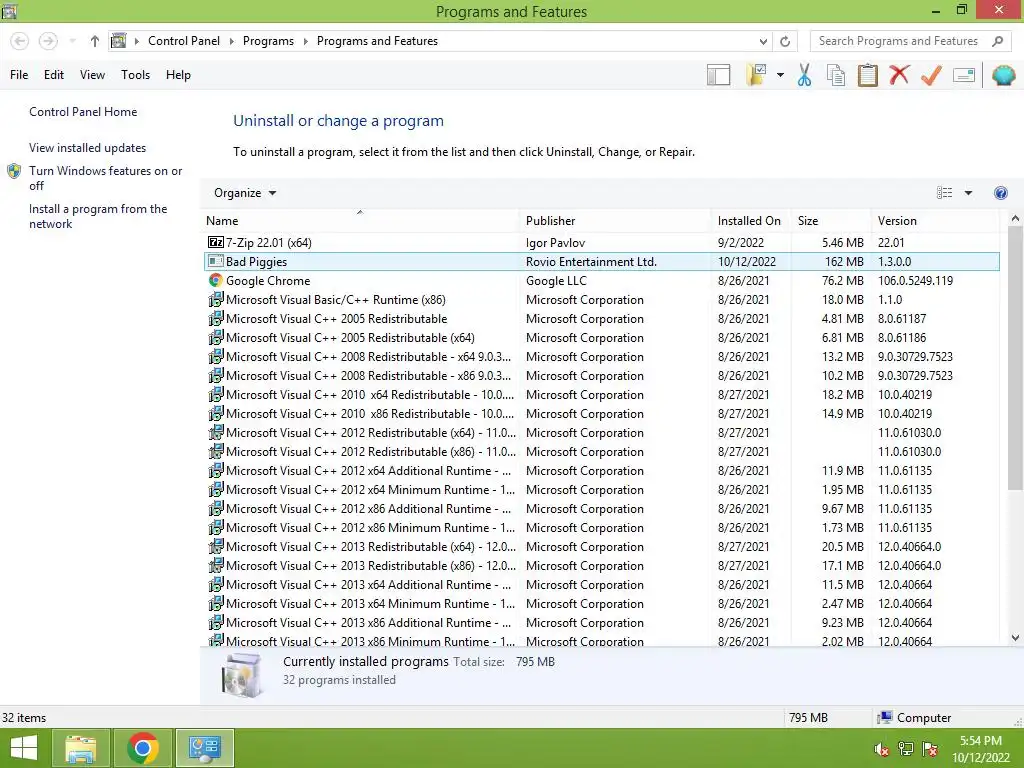This screenshot has width=1024, height=768.
Task: Select Microsoft Visual C++ 2005 Redistributable (x64)
Action: 601,338
